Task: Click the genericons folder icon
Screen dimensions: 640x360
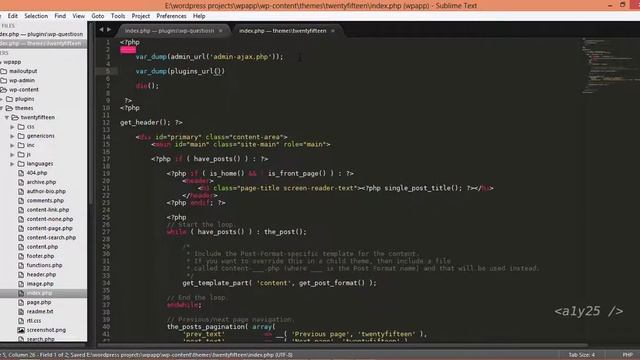Action: (21, 136)
